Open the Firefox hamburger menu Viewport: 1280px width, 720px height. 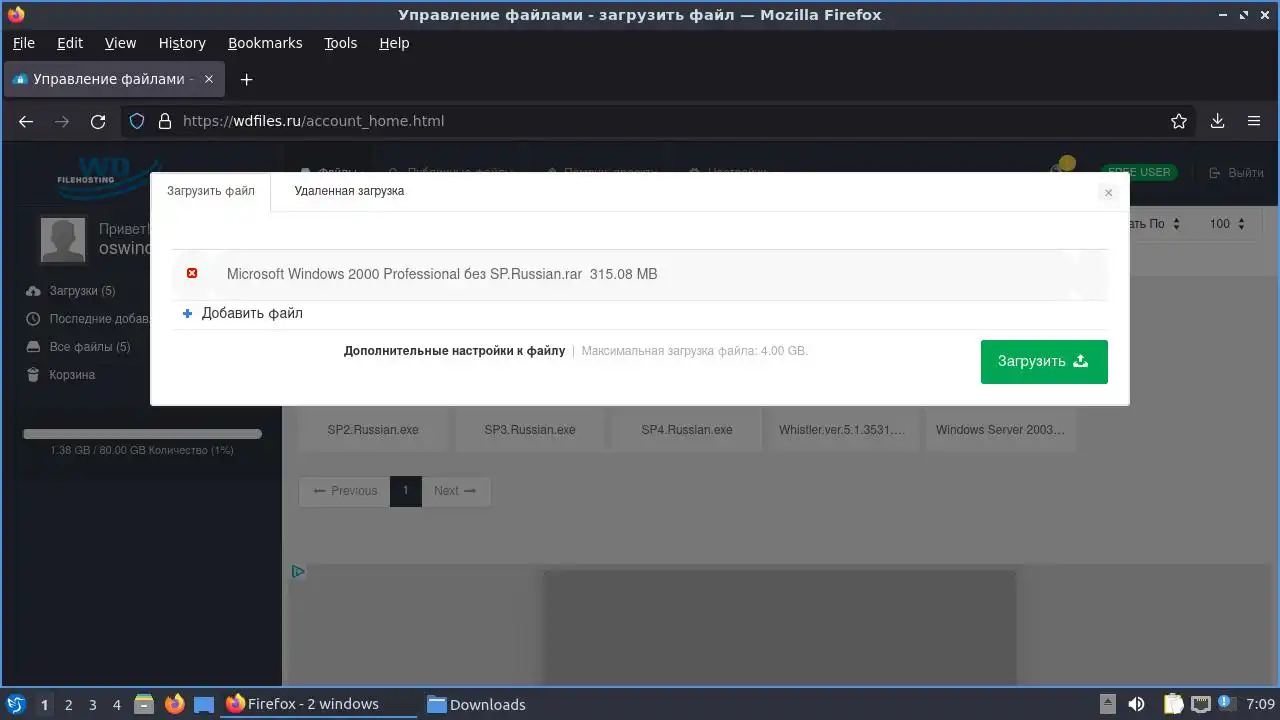tap(1253, 121)
